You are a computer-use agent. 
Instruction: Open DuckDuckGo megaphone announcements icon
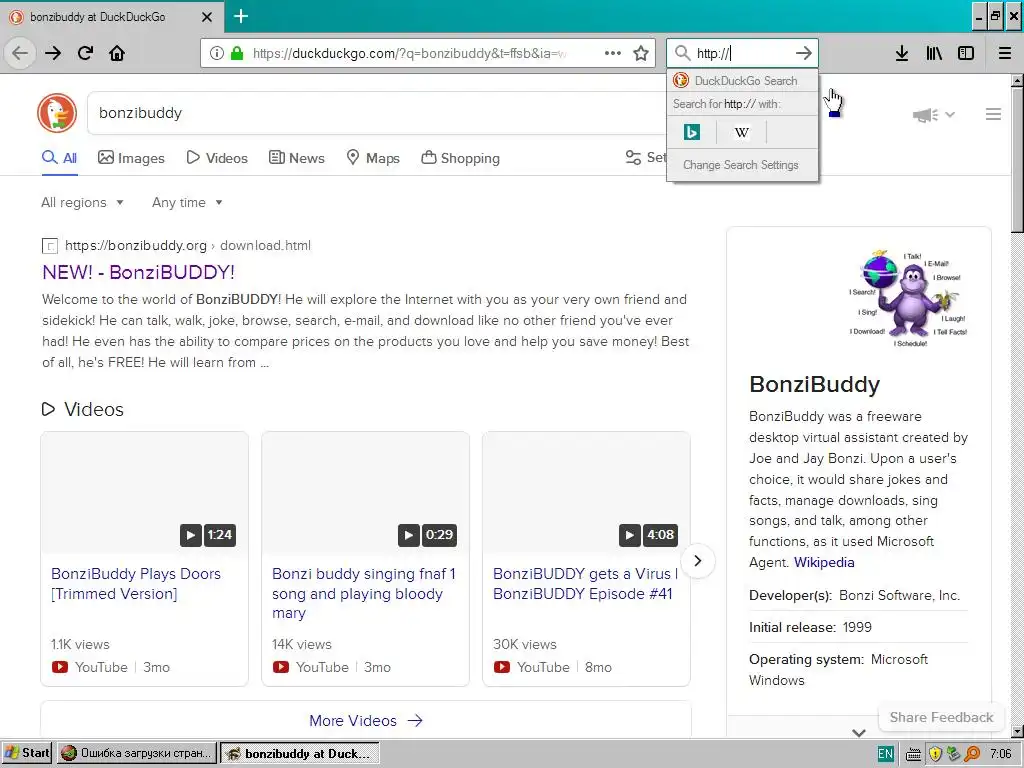pos(925,115)
